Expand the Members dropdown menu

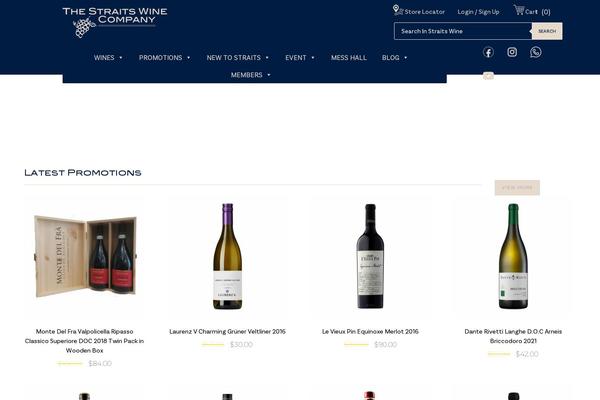click(x=251, y=75)
